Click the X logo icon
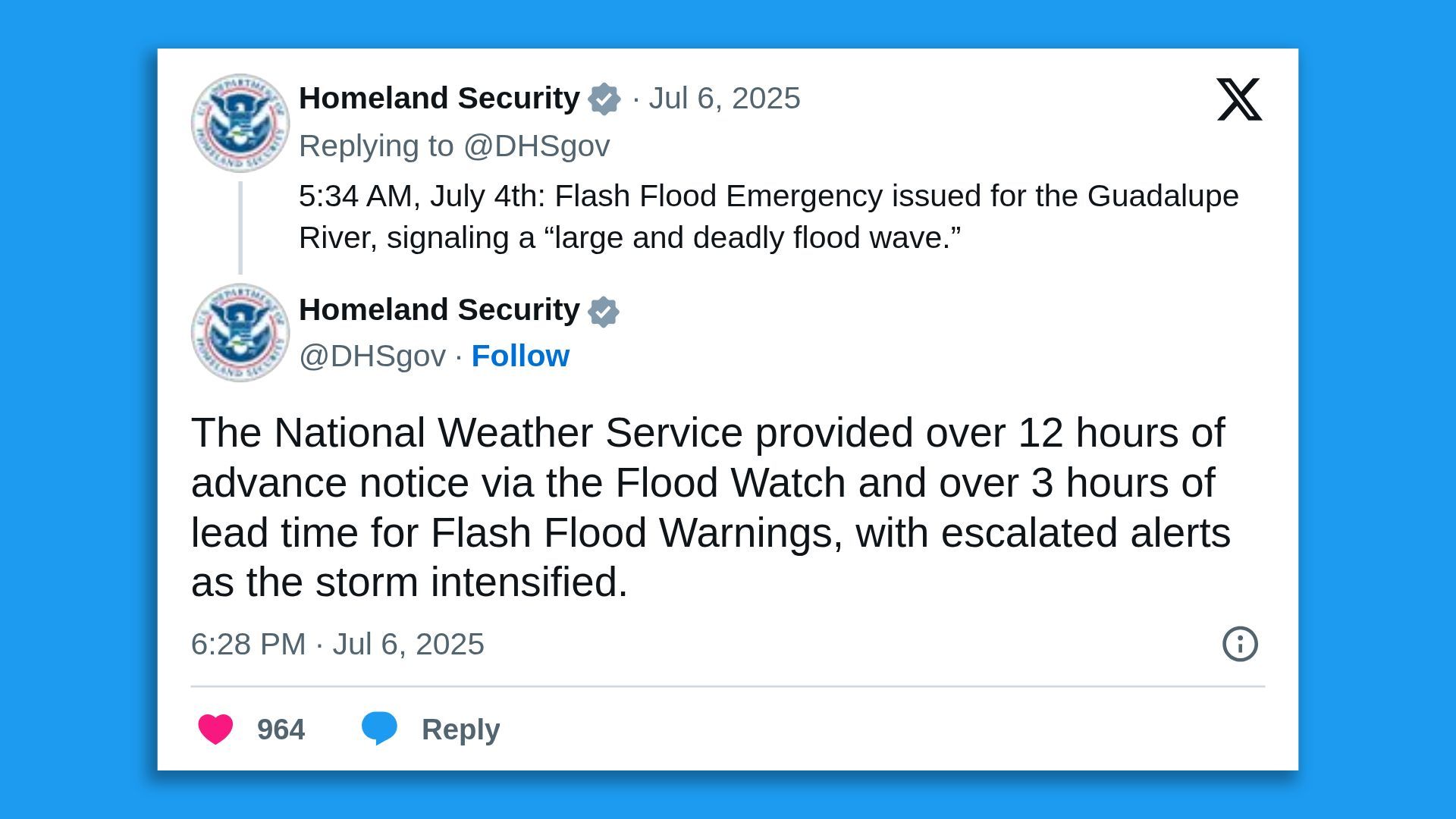1456x819 pixels. (x=1241, y=99)
